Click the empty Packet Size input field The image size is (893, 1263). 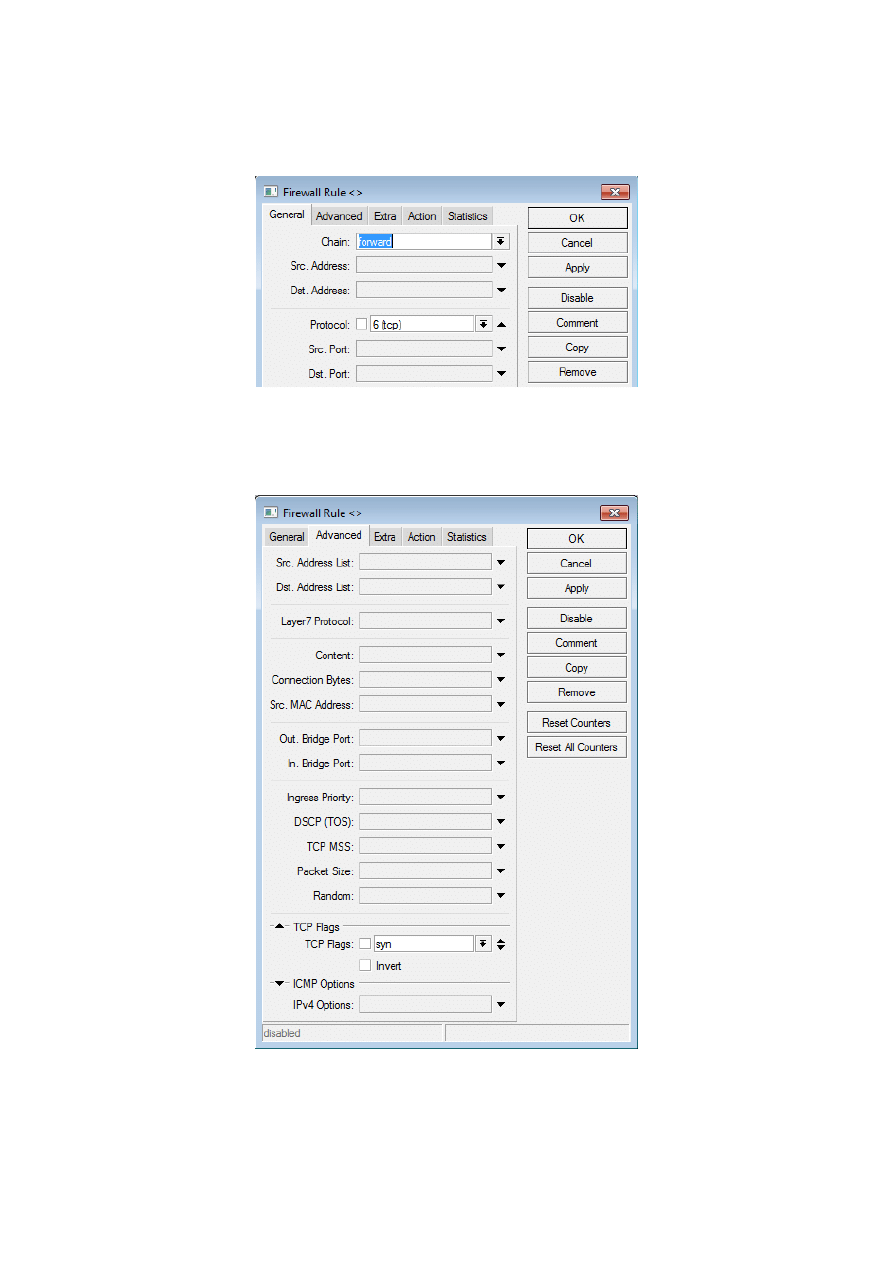[425, 871]
